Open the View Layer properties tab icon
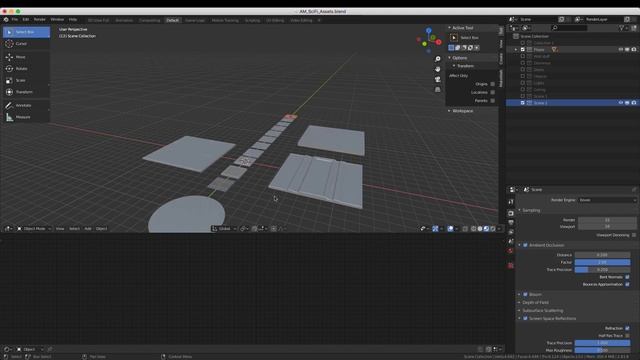 [x=511, y=232]
